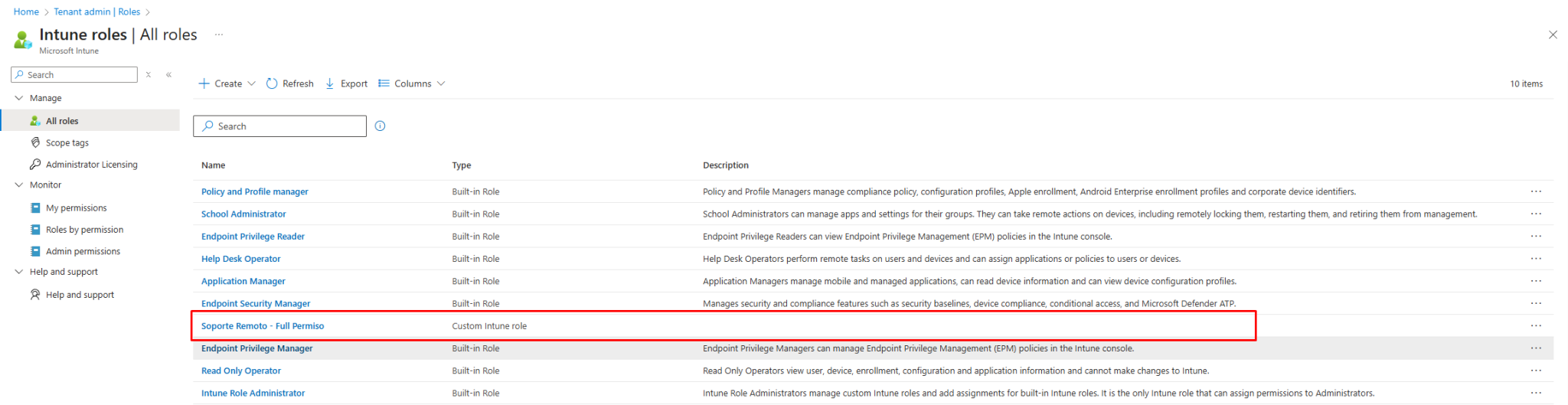
Task: Open more options for School Administrator row
Action: pos(1536,214)
